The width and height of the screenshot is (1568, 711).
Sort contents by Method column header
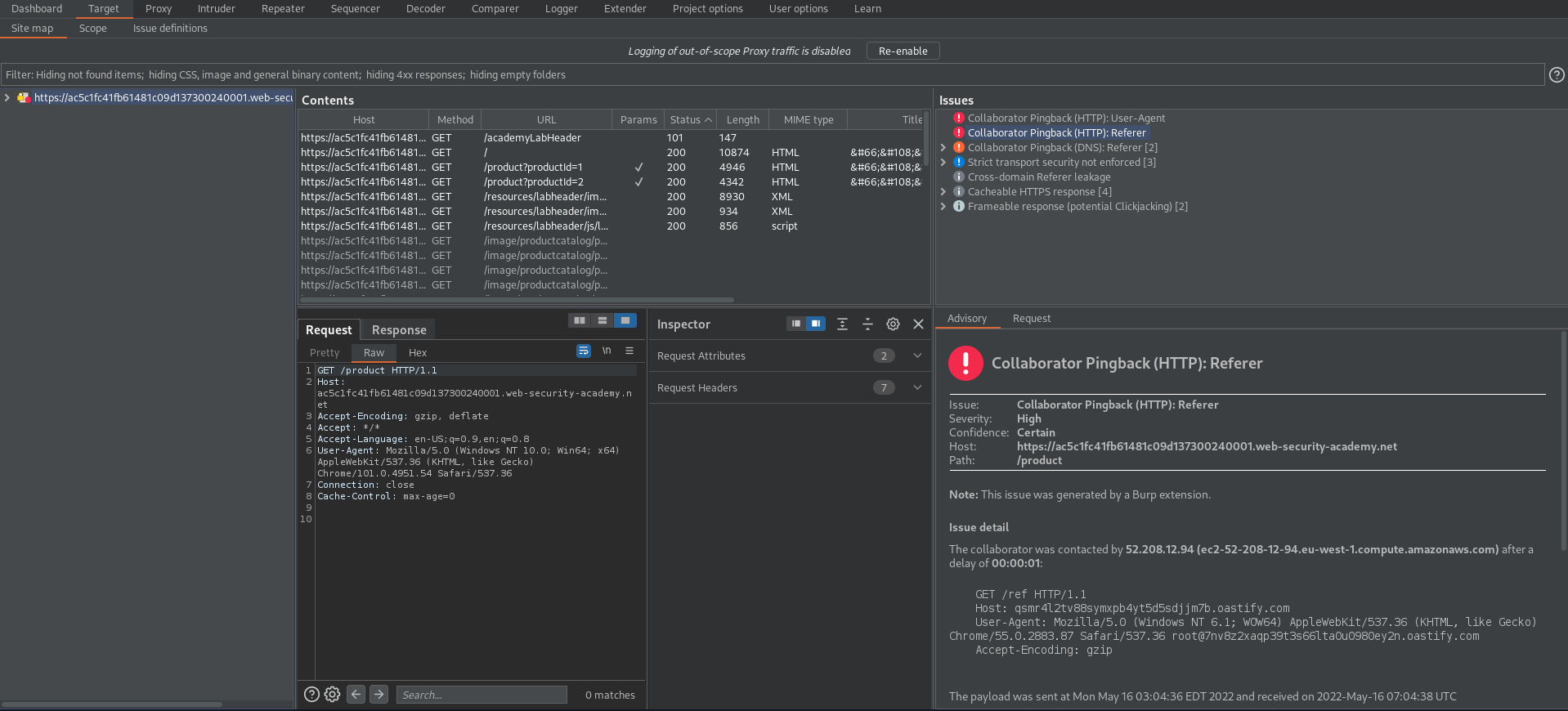click(x=455, y=119)
